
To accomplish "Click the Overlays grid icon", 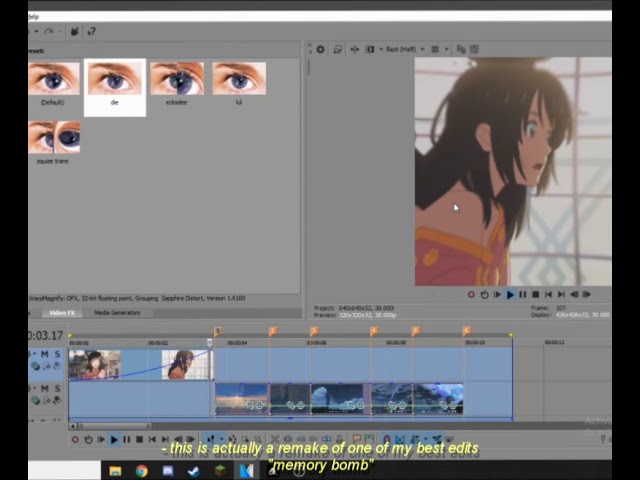I will pyautogui.click(x=436, y=49).
